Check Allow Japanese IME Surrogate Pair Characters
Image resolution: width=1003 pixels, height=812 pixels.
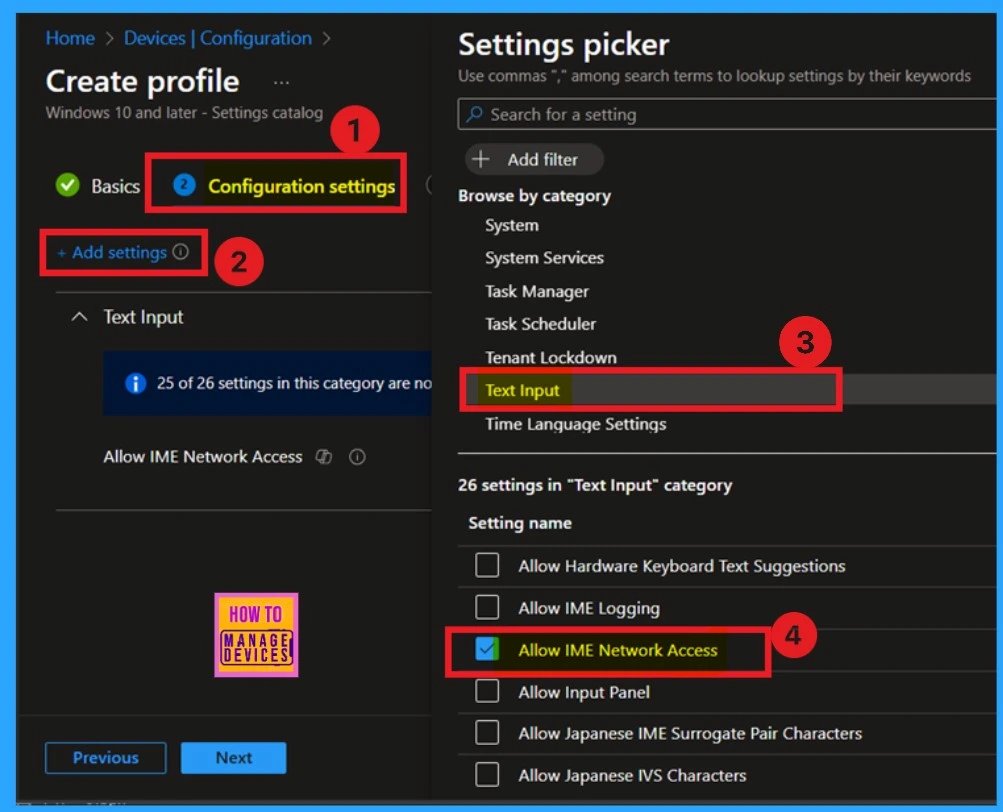(x=487, y=733)
